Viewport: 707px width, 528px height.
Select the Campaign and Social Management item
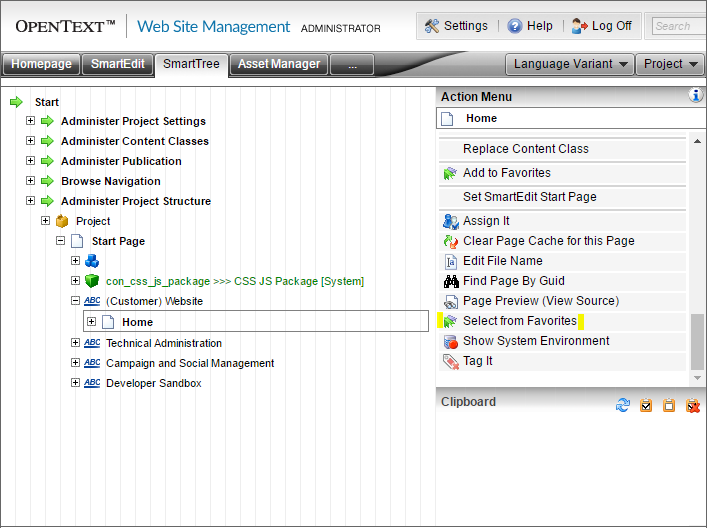click(190, 363)
